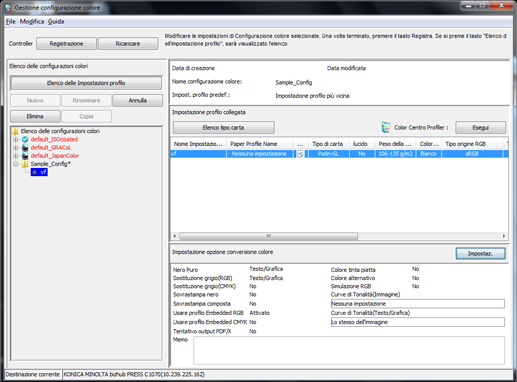Click the root folder icon of configuration list

coord(15,131)
